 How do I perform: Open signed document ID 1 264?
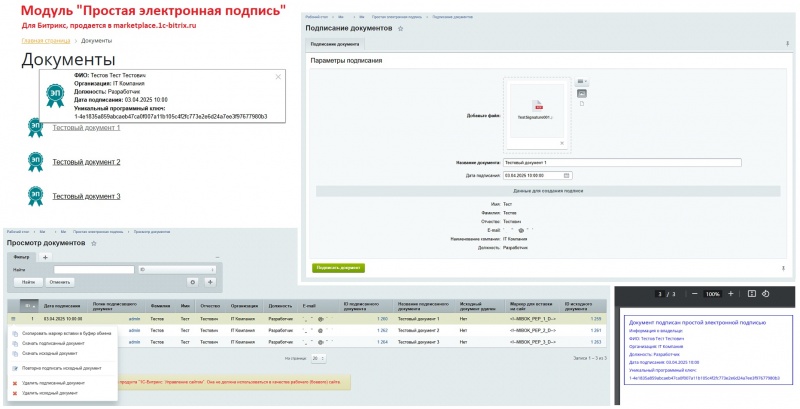click(x=383, y=342)
